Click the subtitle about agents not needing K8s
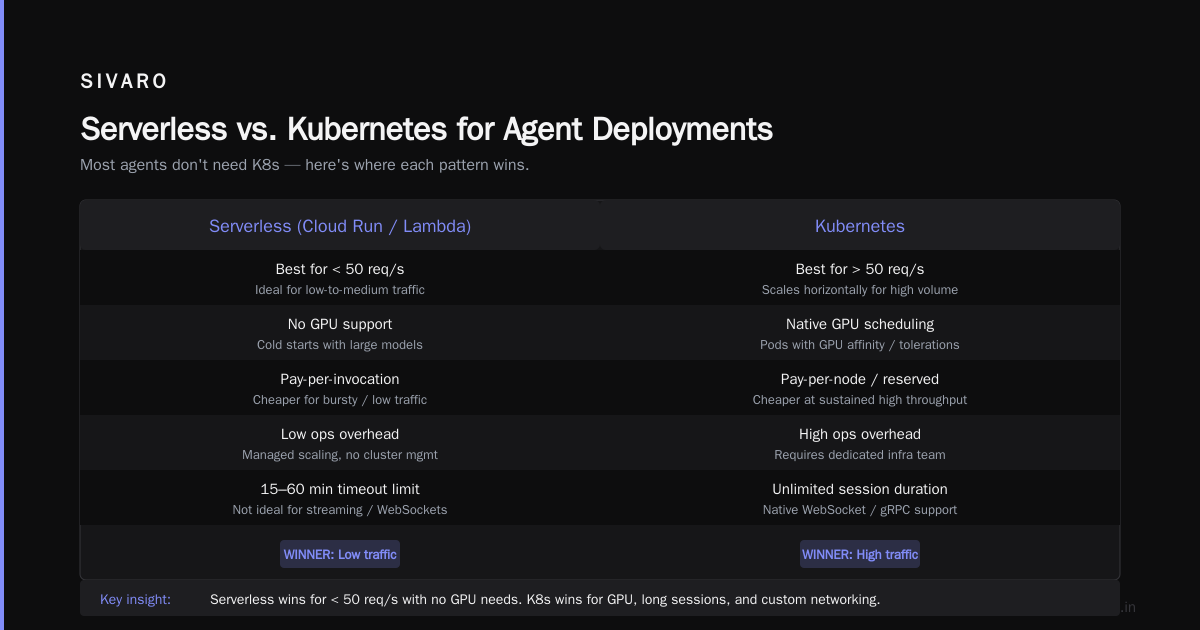1200x630 pixels. (304, 165)
